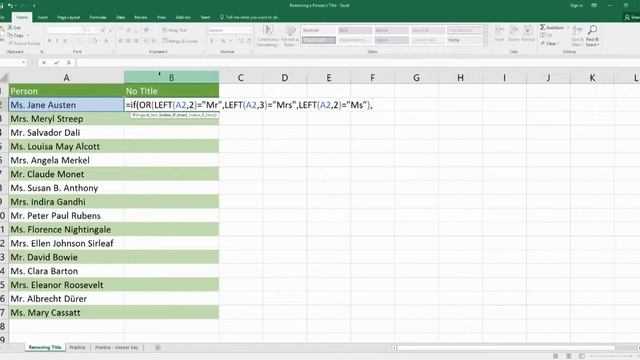Screen dimensions: 640x360
Task: Open the font name dropdown
Action: click(80, 30)
